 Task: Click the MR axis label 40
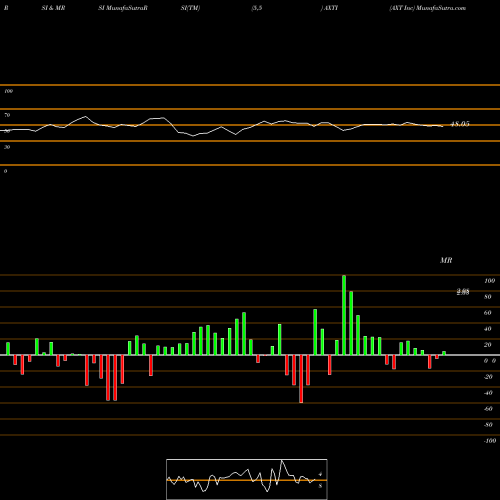(x=488, y=329)
